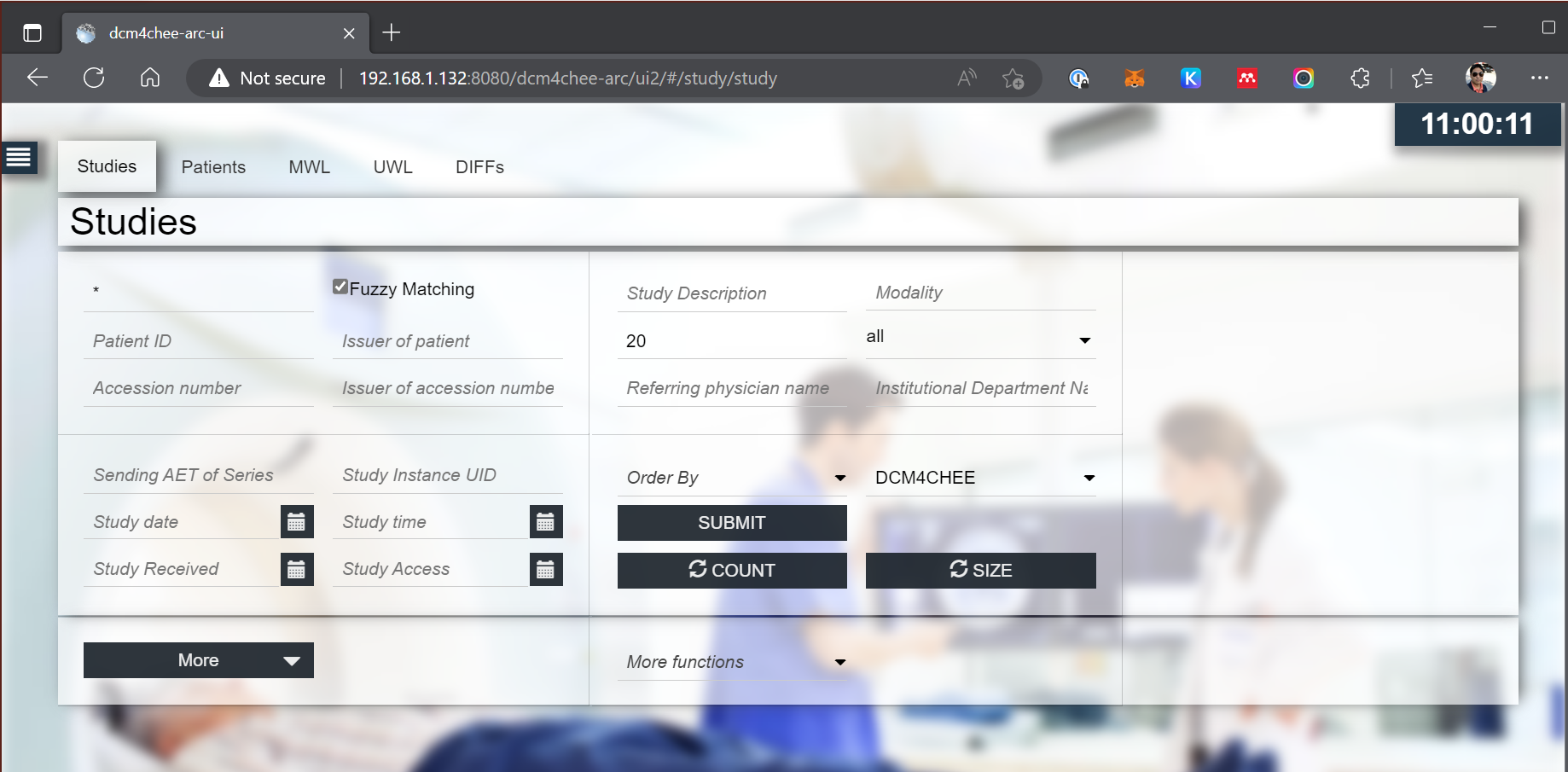The width and height of the screenshot is (1568, 772).
Task: Open the Study date calendar picker
Action: click(296, 522)
